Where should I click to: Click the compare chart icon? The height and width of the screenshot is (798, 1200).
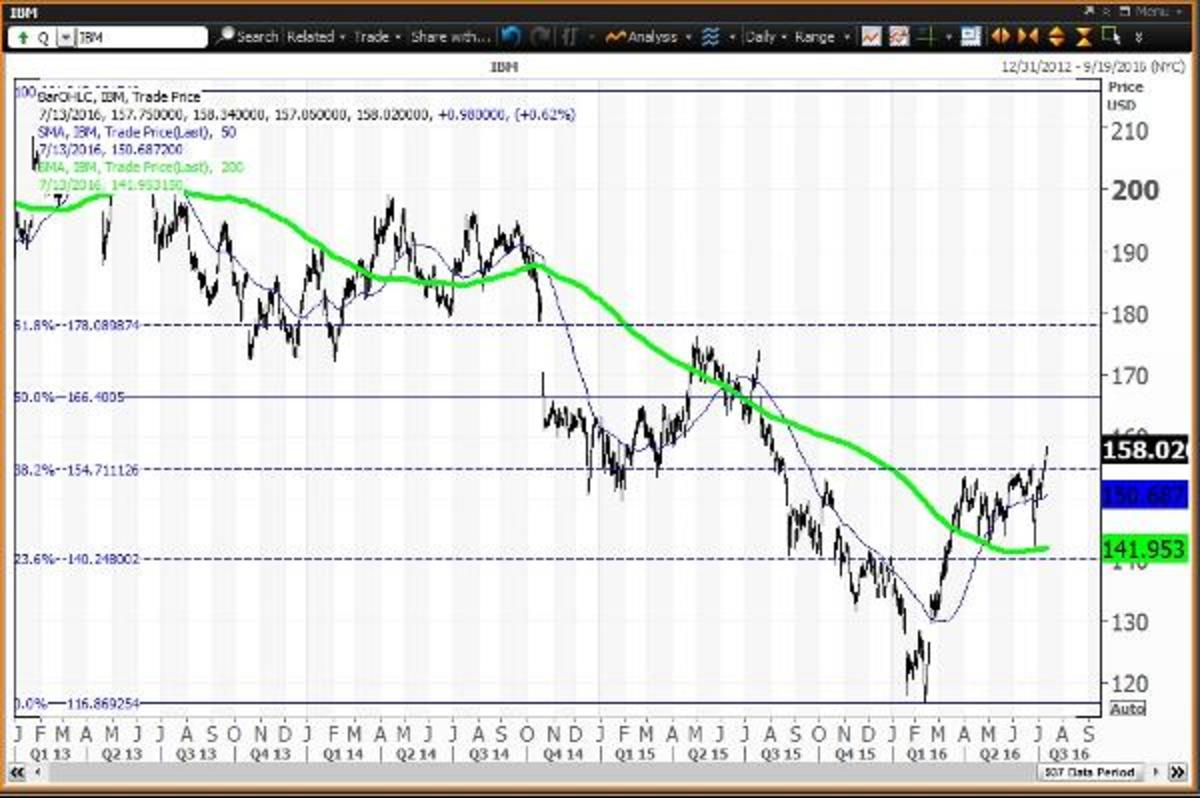coord(899,37)
